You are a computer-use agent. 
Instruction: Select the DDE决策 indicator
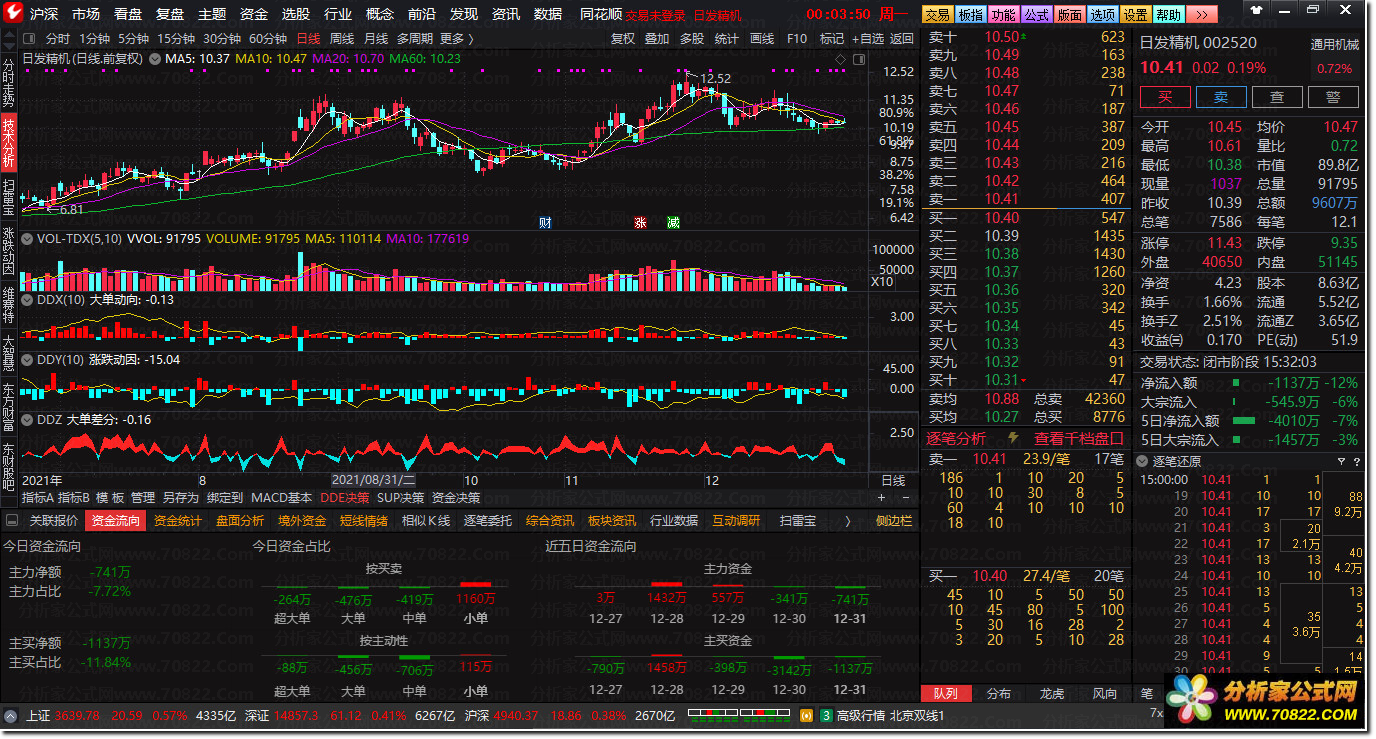tap(344, 497)
